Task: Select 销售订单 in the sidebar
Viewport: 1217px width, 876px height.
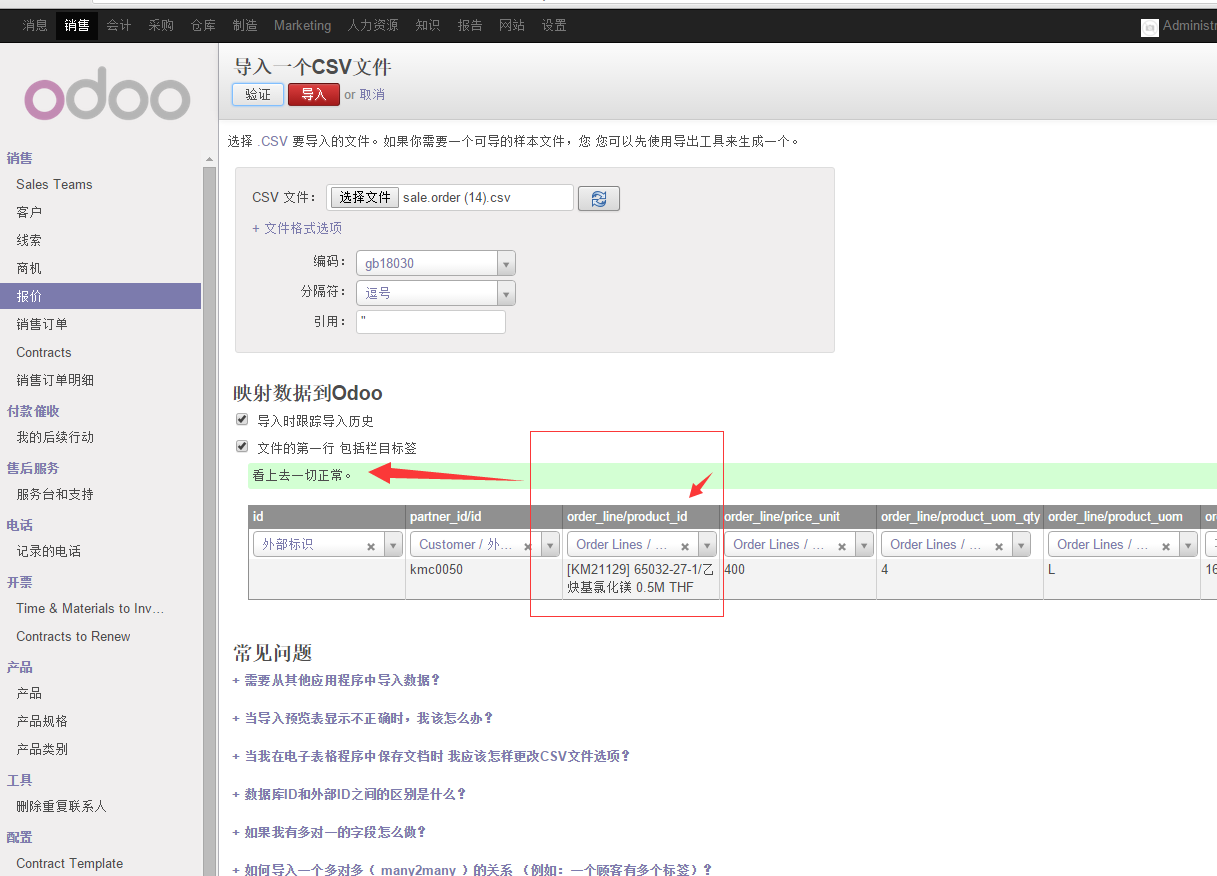Action: click(42, 324)
